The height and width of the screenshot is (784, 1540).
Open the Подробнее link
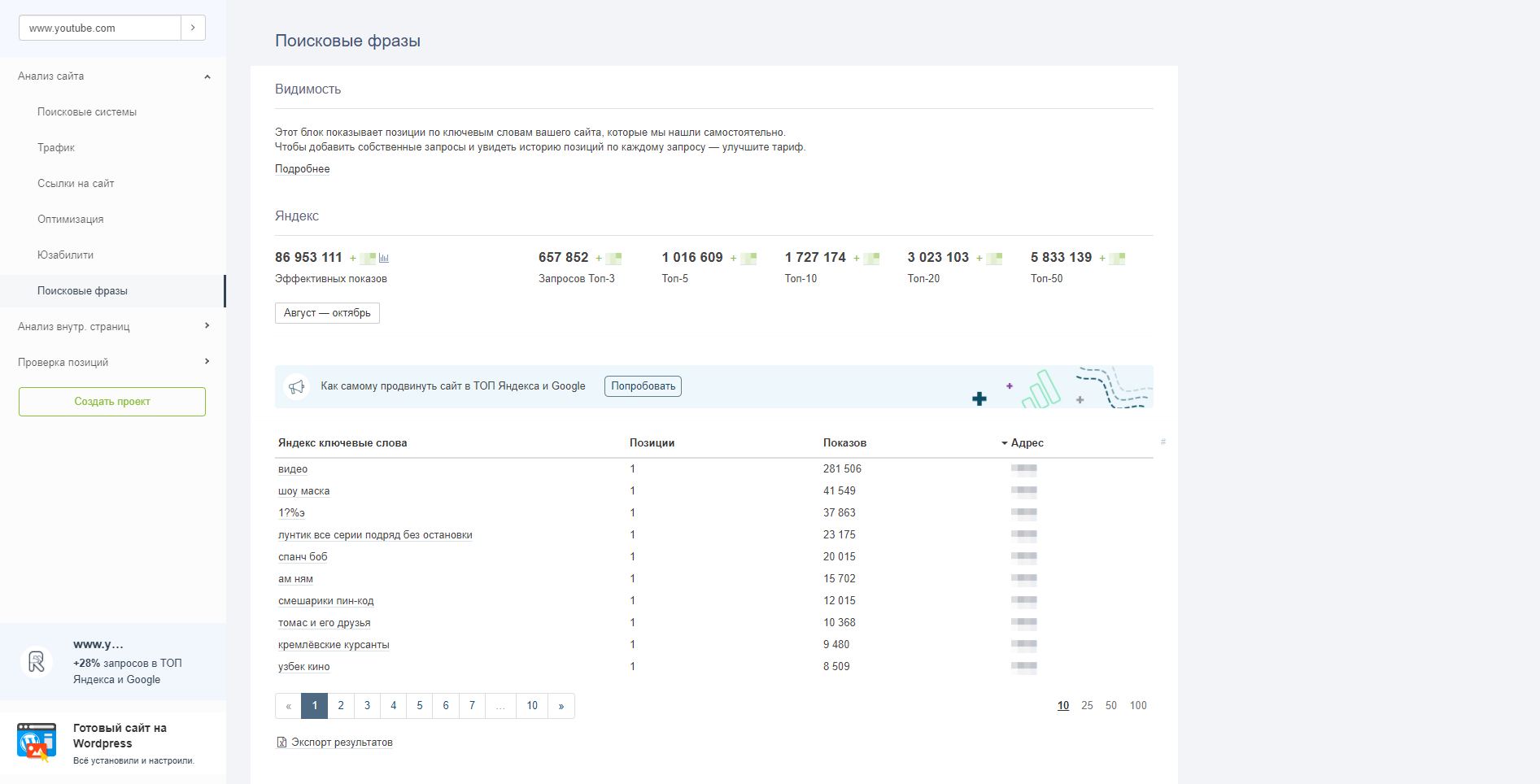pyautogui.click(x=303, y=169)
